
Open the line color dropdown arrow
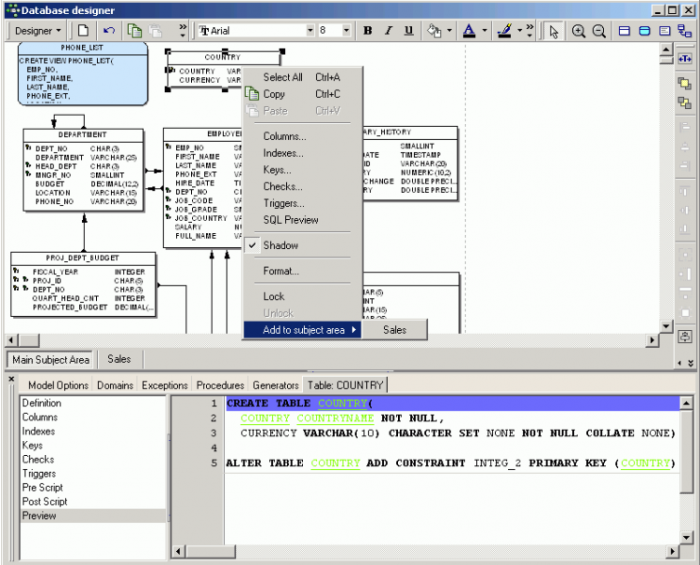pyautogui.click(x=520, y=30)
